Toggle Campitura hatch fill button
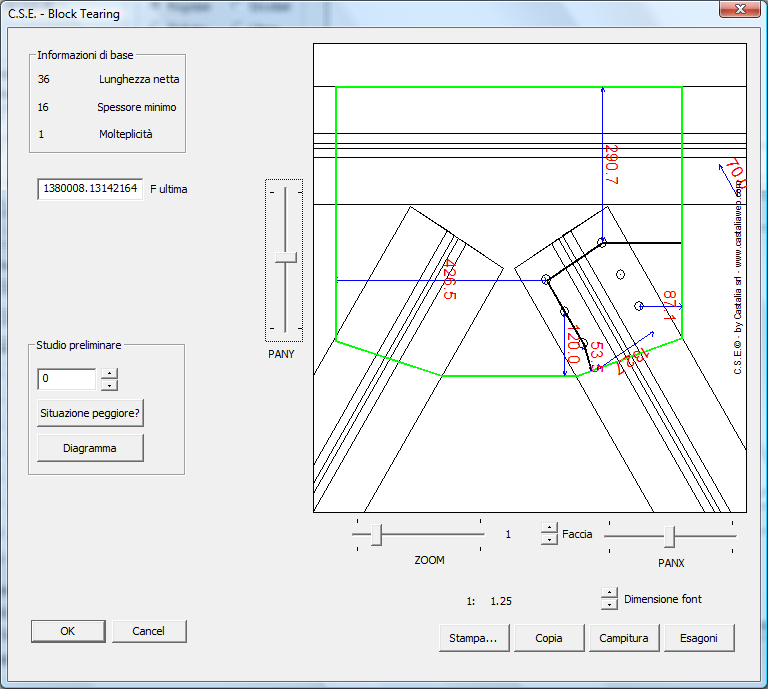The height and width of the screenshot is (689, 768). pos(624,638)
